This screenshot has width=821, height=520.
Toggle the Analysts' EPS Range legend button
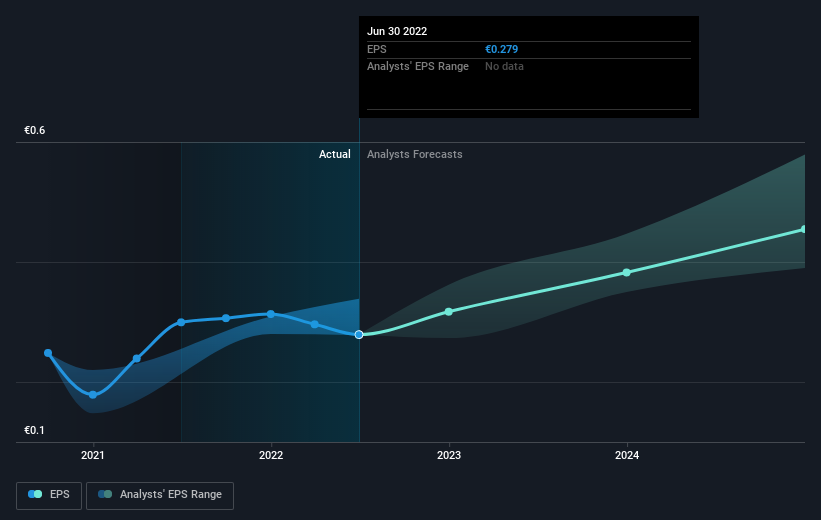click(x=160, y=495)
